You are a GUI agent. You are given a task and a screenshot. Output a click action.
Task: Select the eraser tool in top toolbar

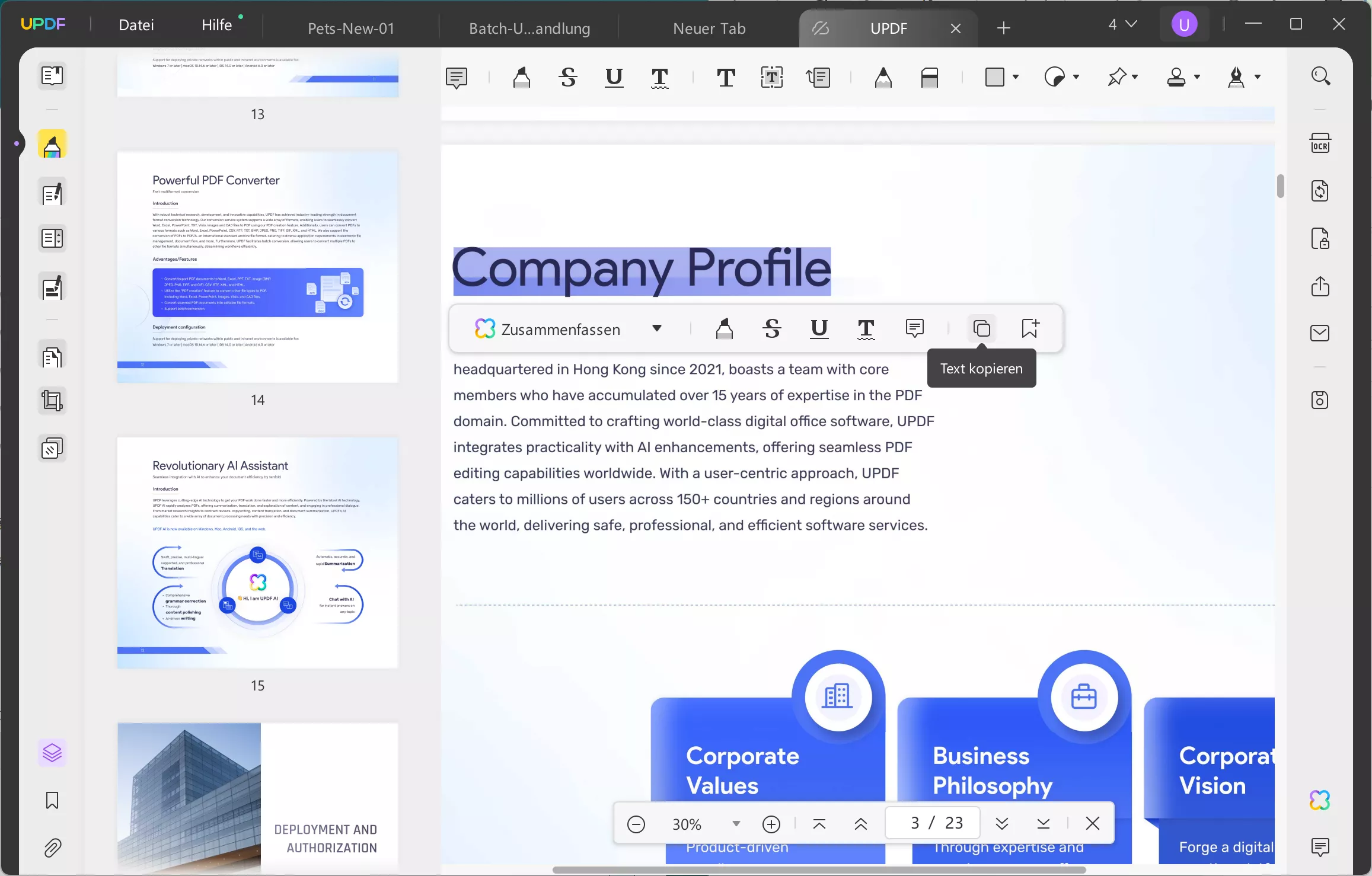pos(929,77)
